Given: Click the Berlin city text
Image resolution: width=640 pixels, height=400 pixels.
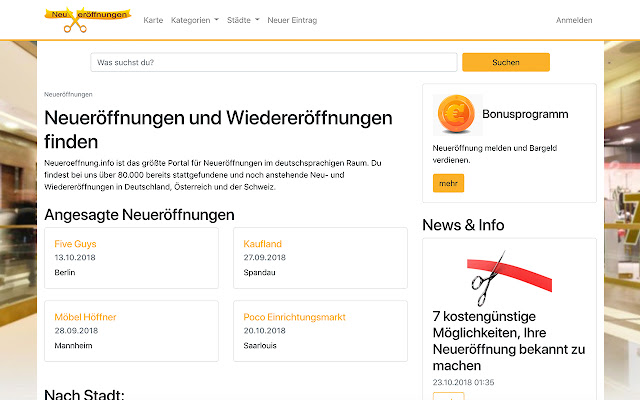Looking at the screenshot, I should 64,272.
